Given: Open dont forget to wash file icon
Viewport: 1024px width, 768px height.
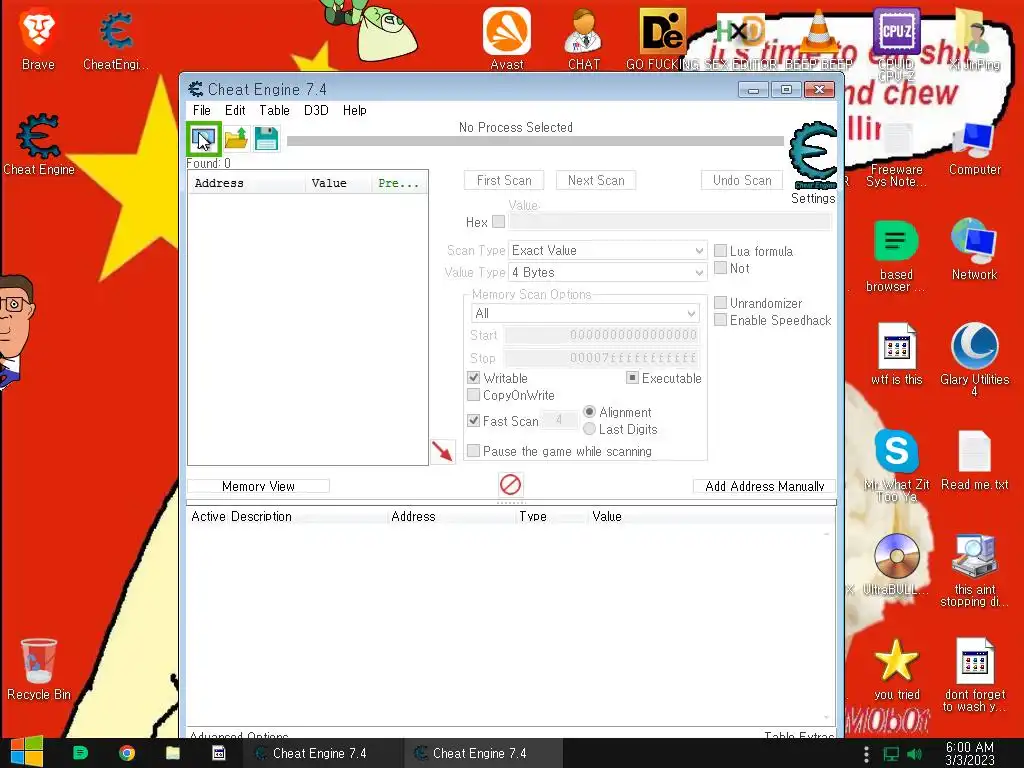Looking at the screenshot, I should click(x=974, y=675).
